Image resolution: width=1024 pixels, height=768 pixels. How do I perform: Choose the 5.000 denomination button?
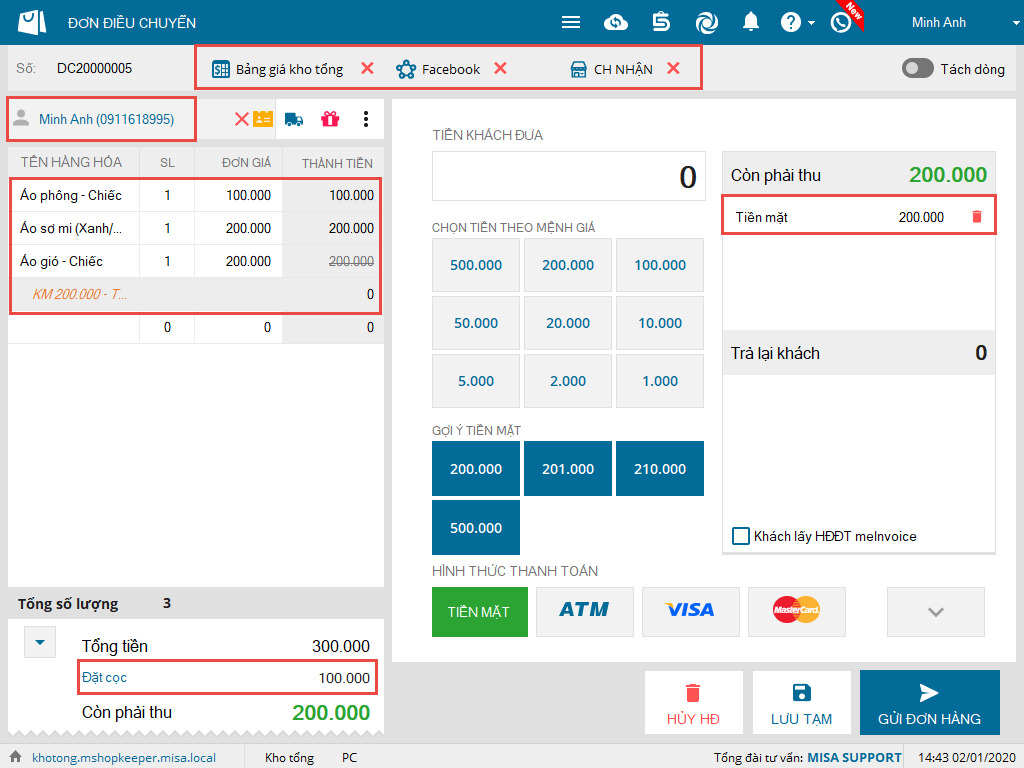point(475,381)
